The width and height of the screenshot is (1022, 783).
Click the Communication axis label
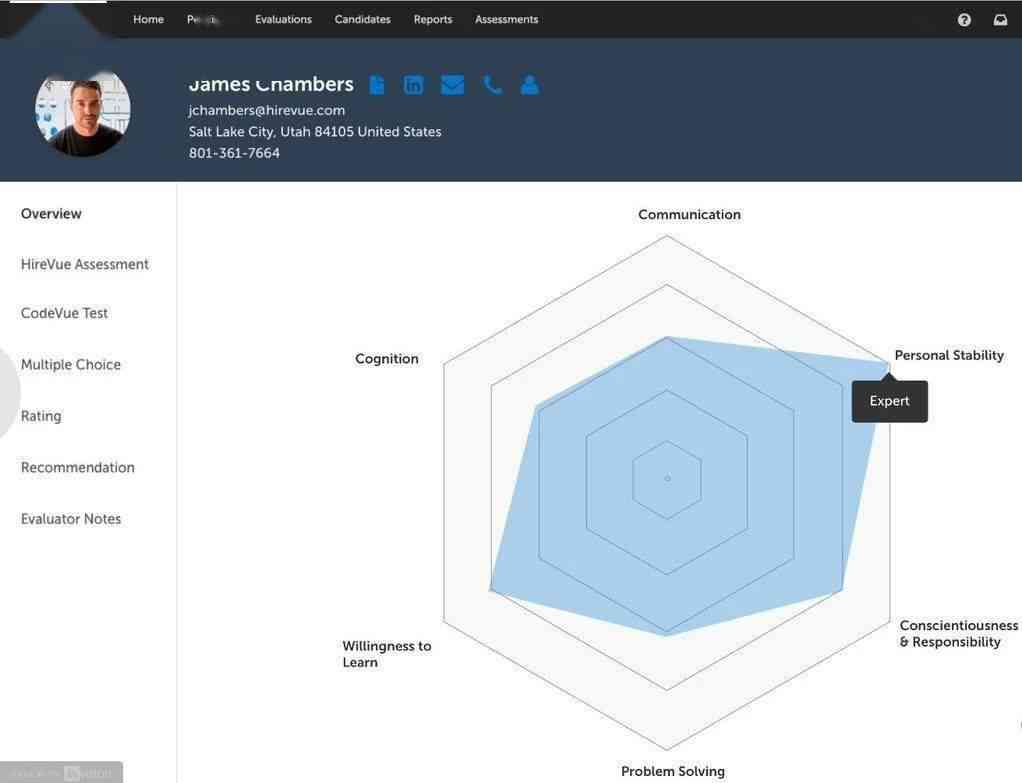tap(690, 214)
